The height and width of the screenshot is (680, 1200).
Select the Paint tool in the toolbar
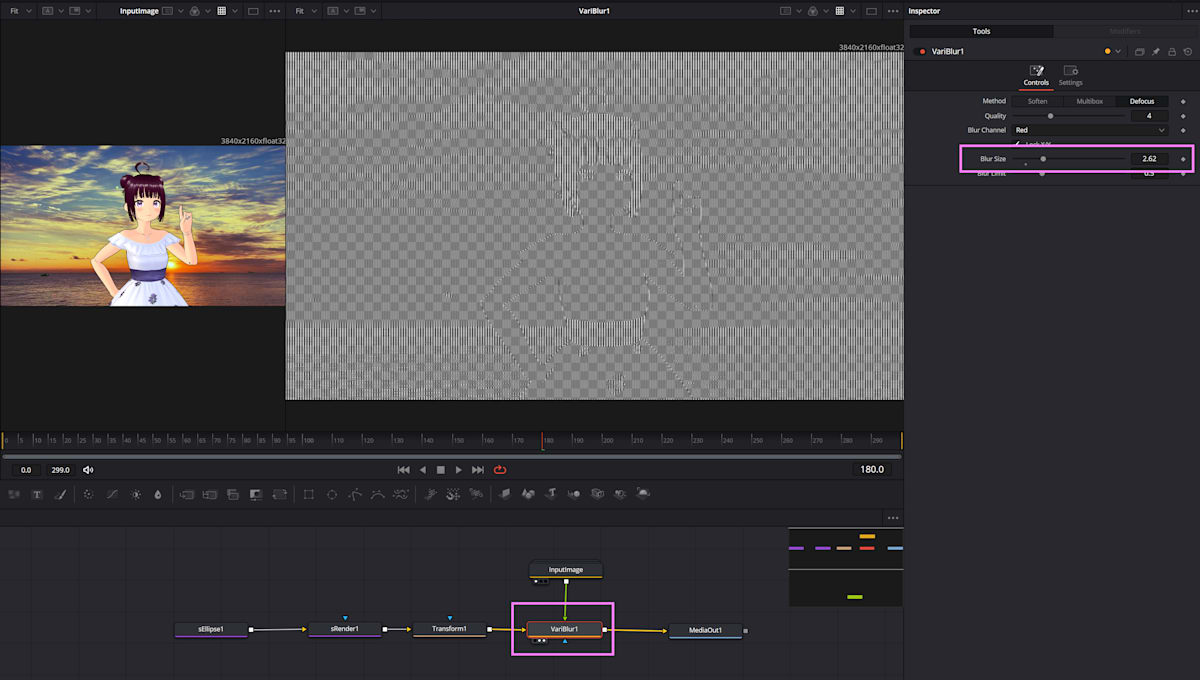(x=58, y=493)
